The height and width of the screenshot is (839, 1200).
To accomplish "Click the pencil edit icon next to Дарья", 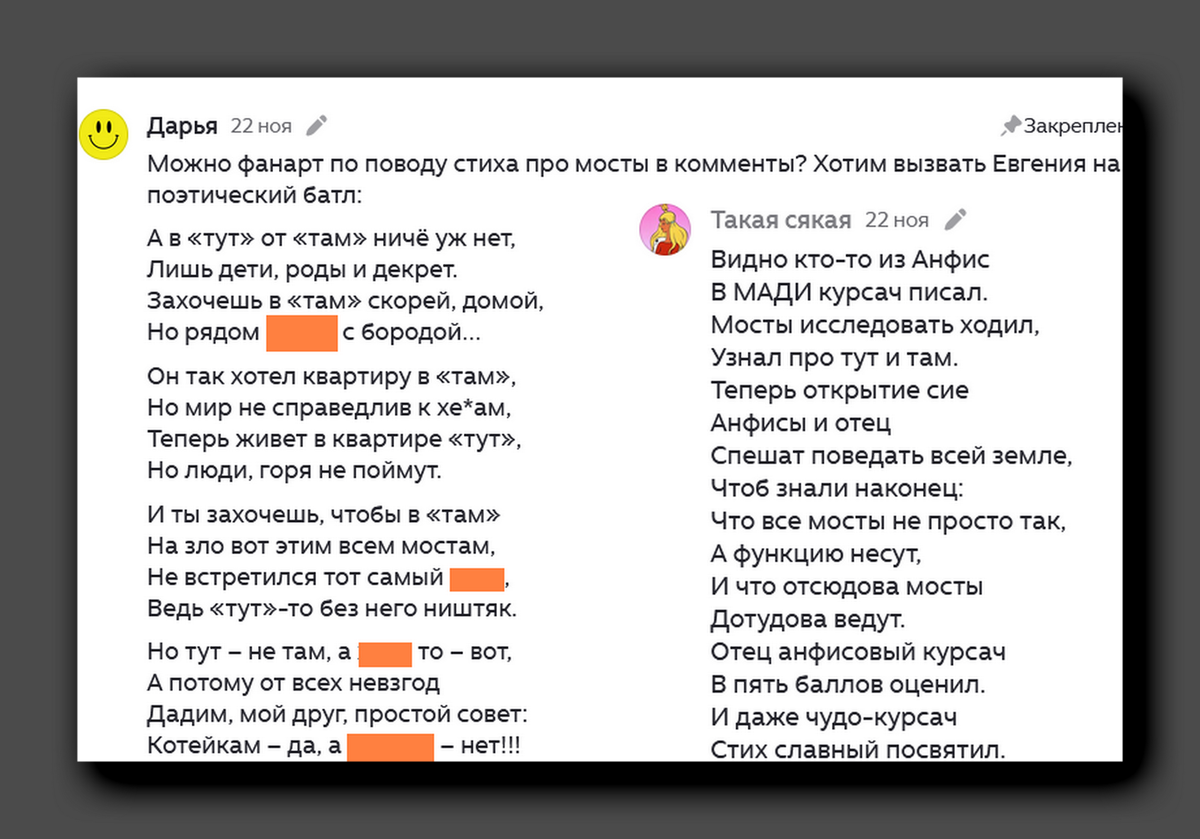I will tap(316, 126).
